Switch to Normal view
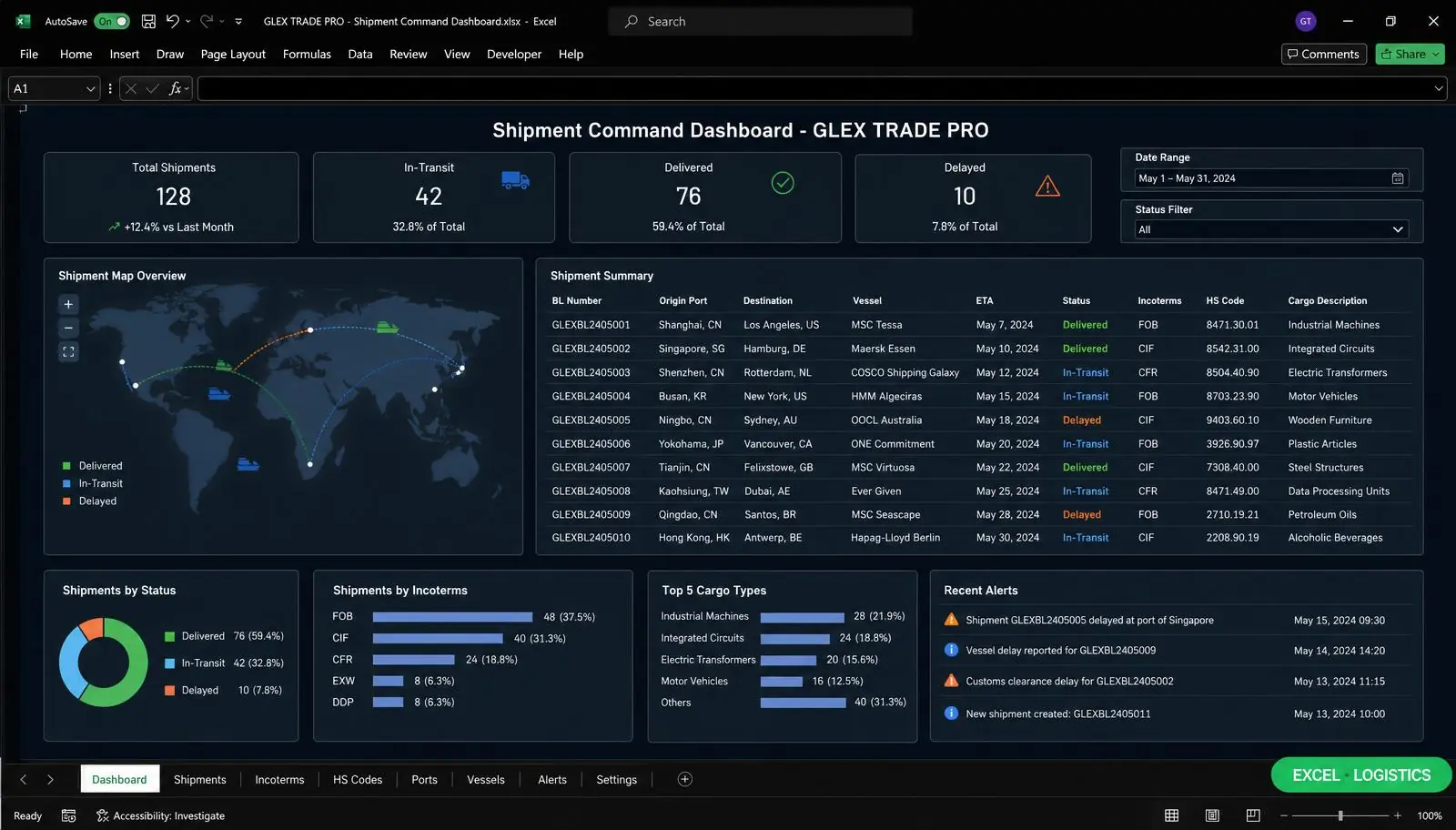The image size is (1456, 830). coord(1172,815)
